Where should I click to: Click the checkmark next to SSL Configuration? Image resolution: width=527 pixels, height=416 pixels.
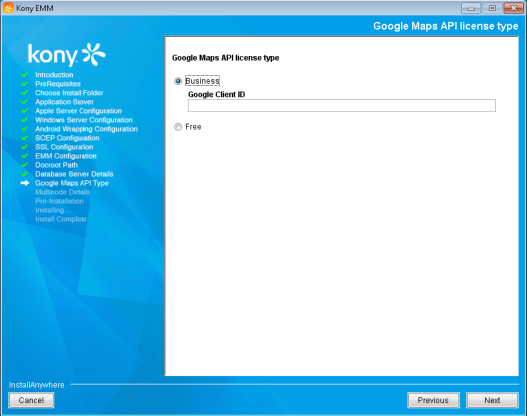click(25, 147)
